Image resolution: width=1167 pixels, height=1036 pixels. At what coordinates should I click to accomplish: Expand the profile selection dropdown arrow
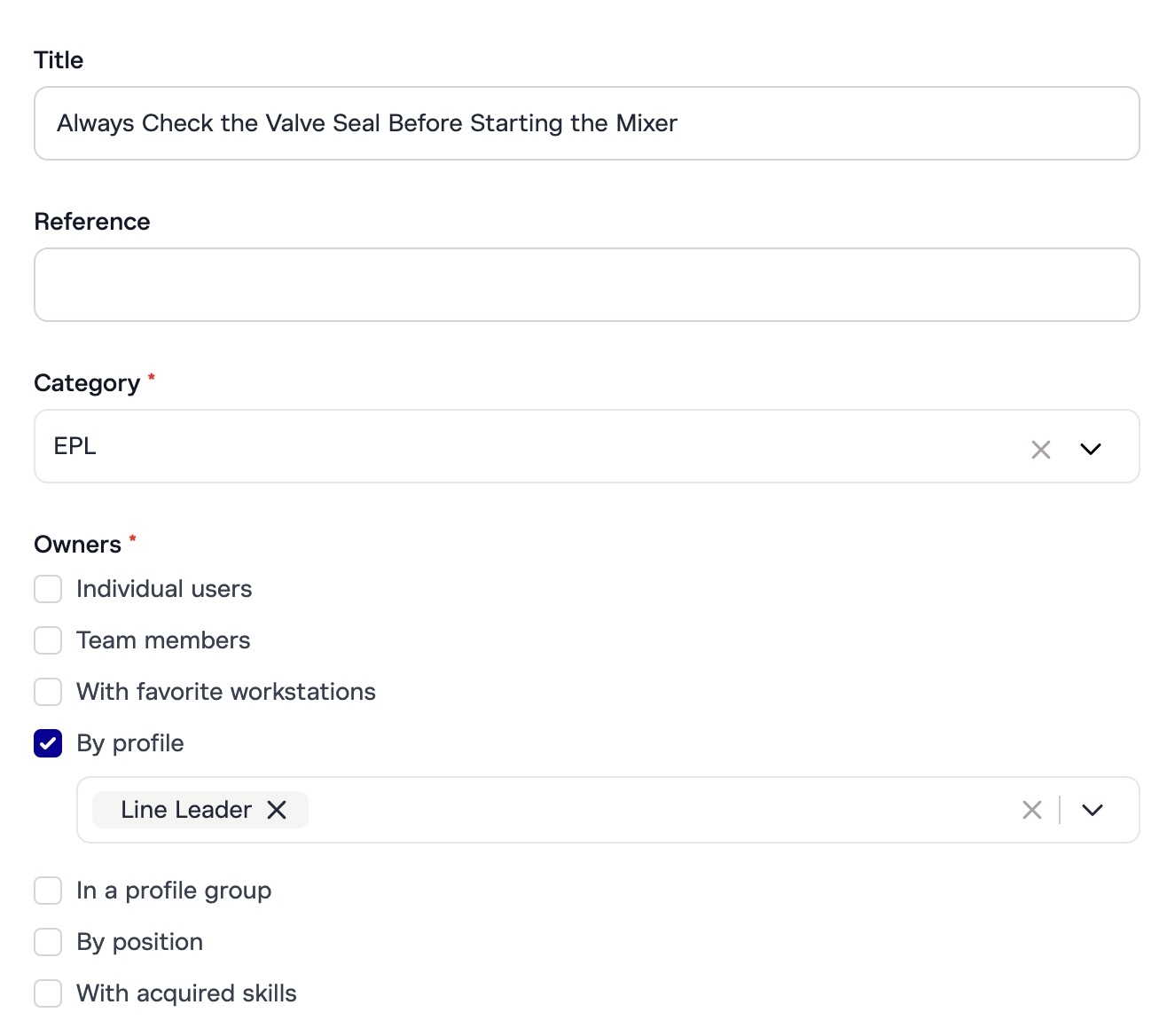coord(1093,810)
